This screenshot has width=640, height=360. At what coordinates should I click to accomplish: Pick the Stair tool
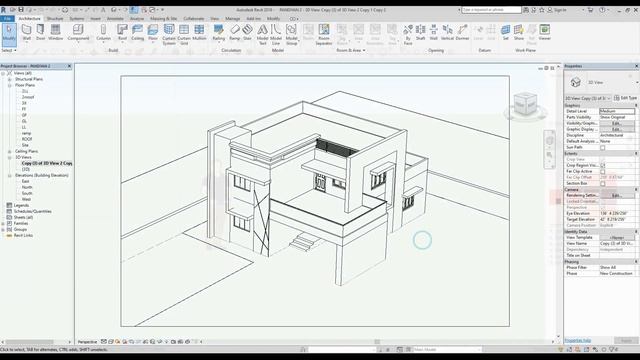(x=247, y=32)
